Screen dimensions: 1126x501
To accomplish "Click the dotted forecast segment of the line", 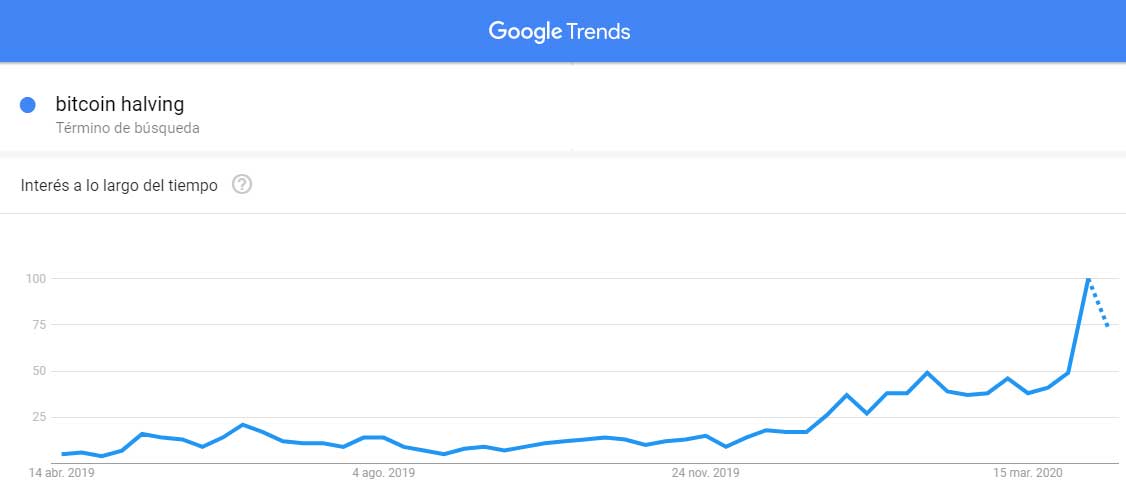I will pos(1099,303).
